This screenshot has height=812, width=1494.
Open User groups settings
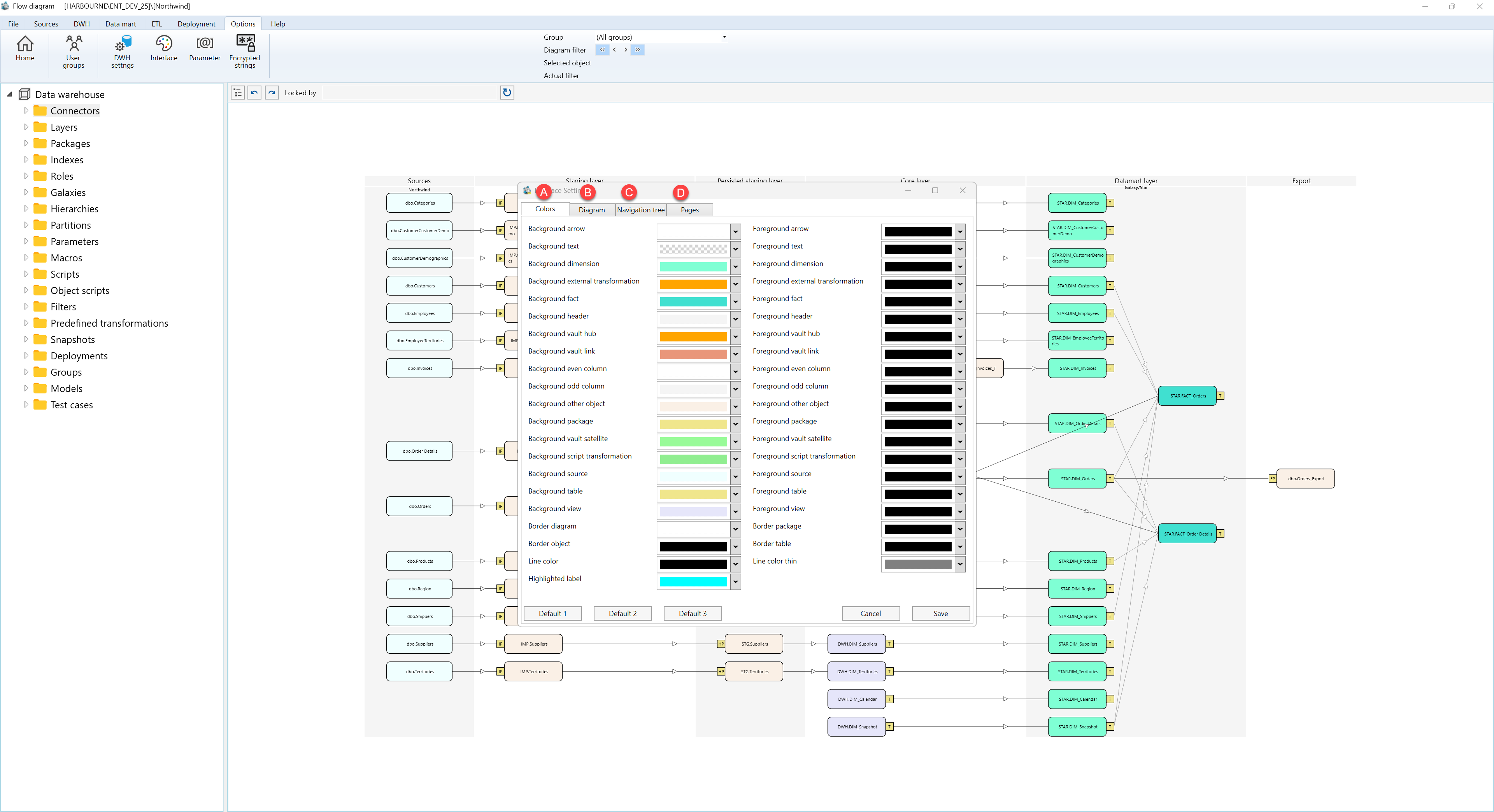[73, 52]
